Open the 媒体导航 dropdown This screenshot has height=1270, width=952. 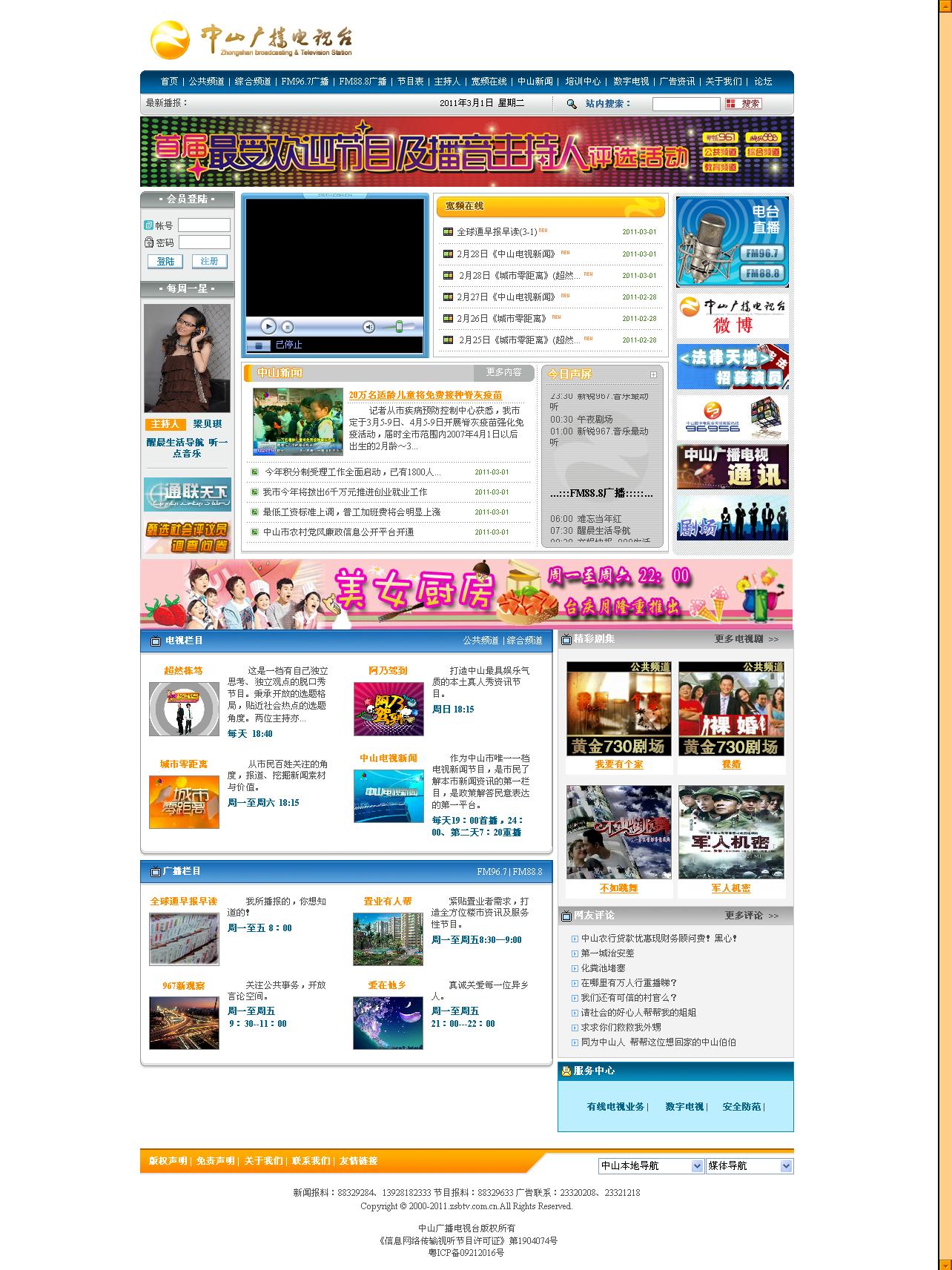point(749,1166)
